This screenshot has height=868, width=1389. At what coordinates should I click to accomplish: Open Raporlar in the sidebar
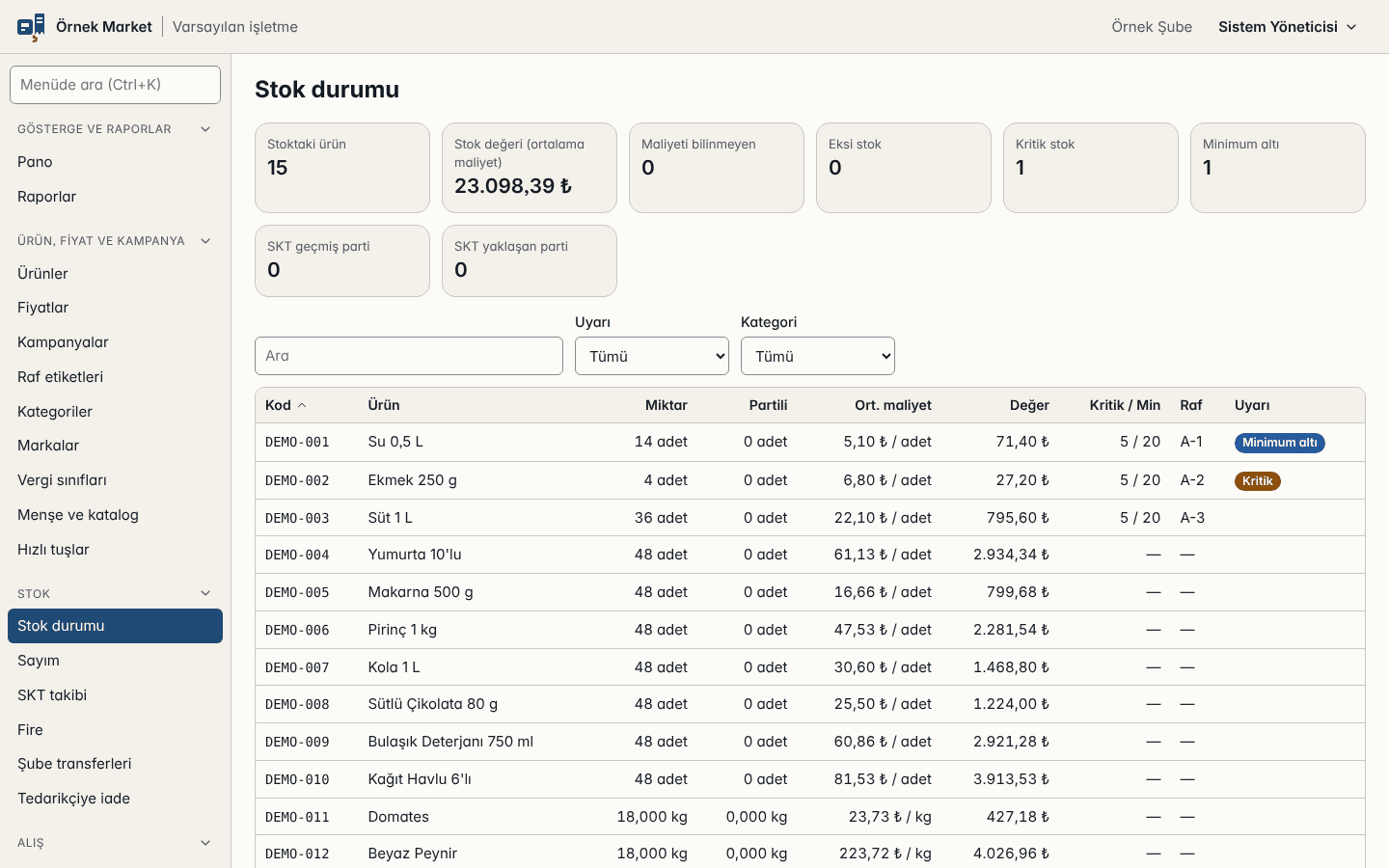point(115,197)
